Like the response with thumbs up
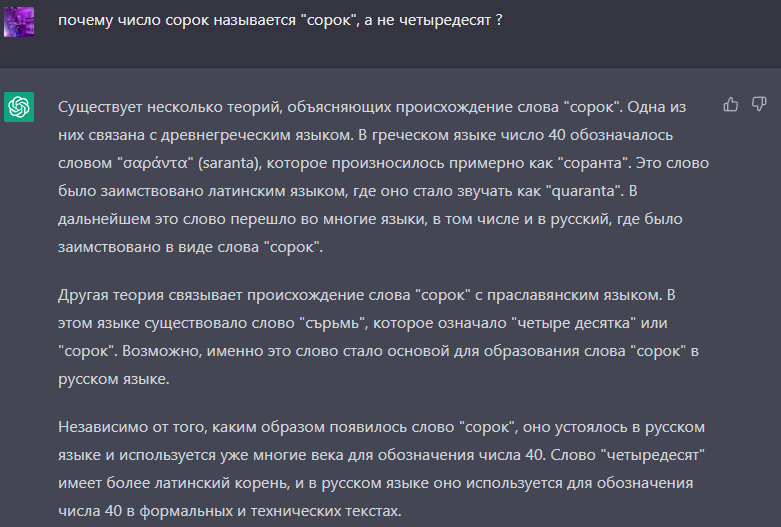The width and height of the screenshot is (781, 527). pos(731,104)
